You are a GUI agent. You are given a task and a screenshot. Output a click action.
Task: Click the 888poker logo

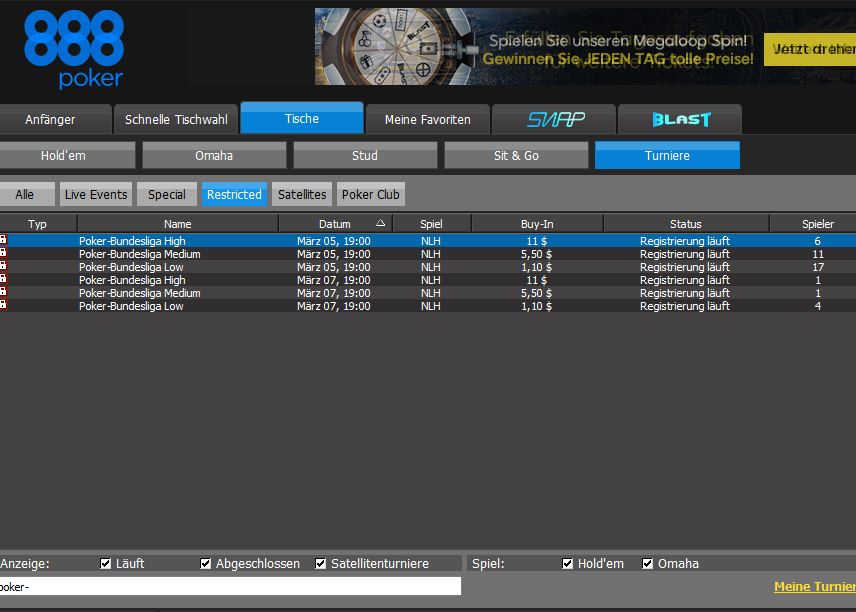pyautogui.click(x=74, y=49)
